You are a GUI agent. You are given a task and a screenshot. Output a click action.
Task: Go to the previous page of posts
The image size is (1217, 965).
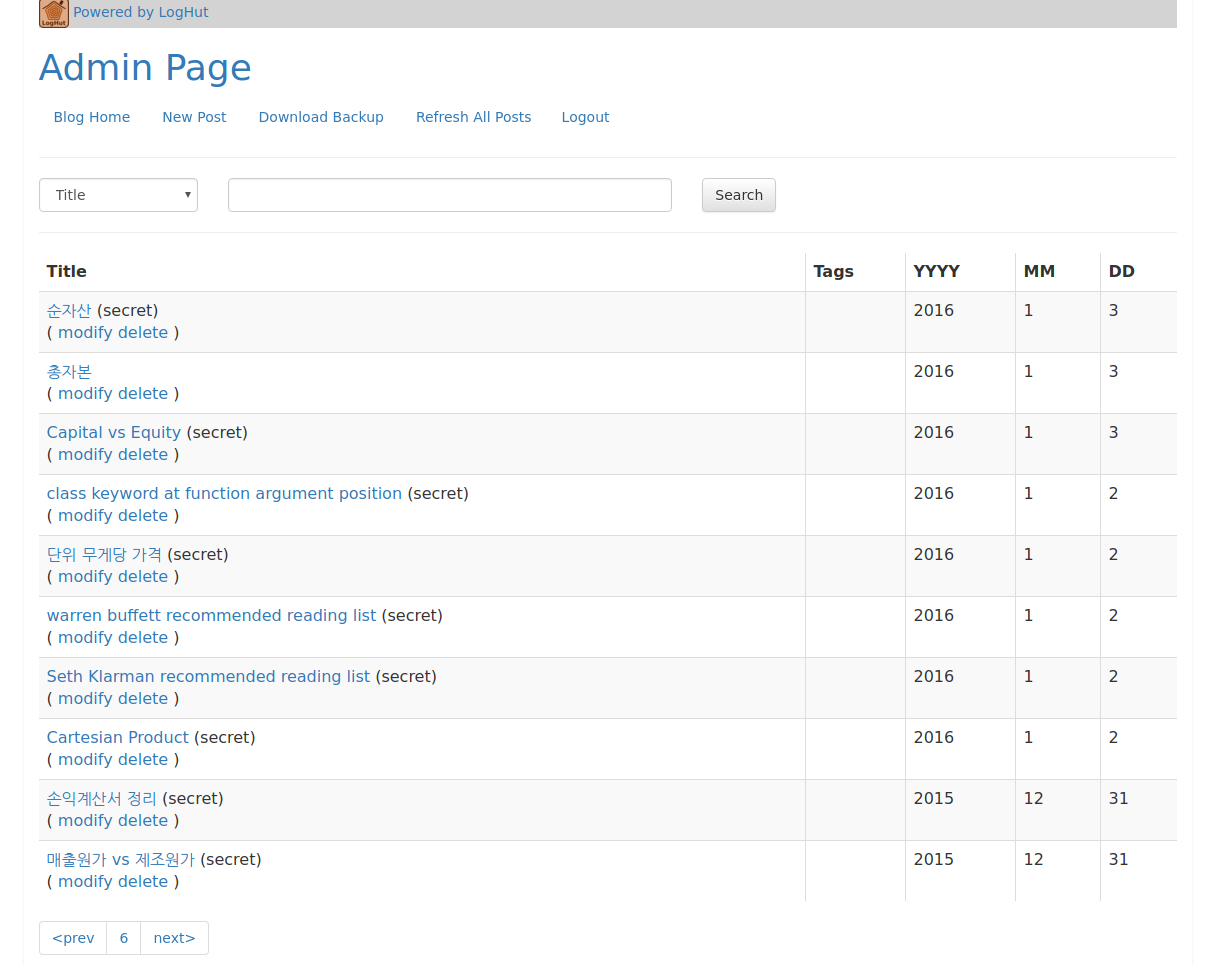tap(72, 938)
